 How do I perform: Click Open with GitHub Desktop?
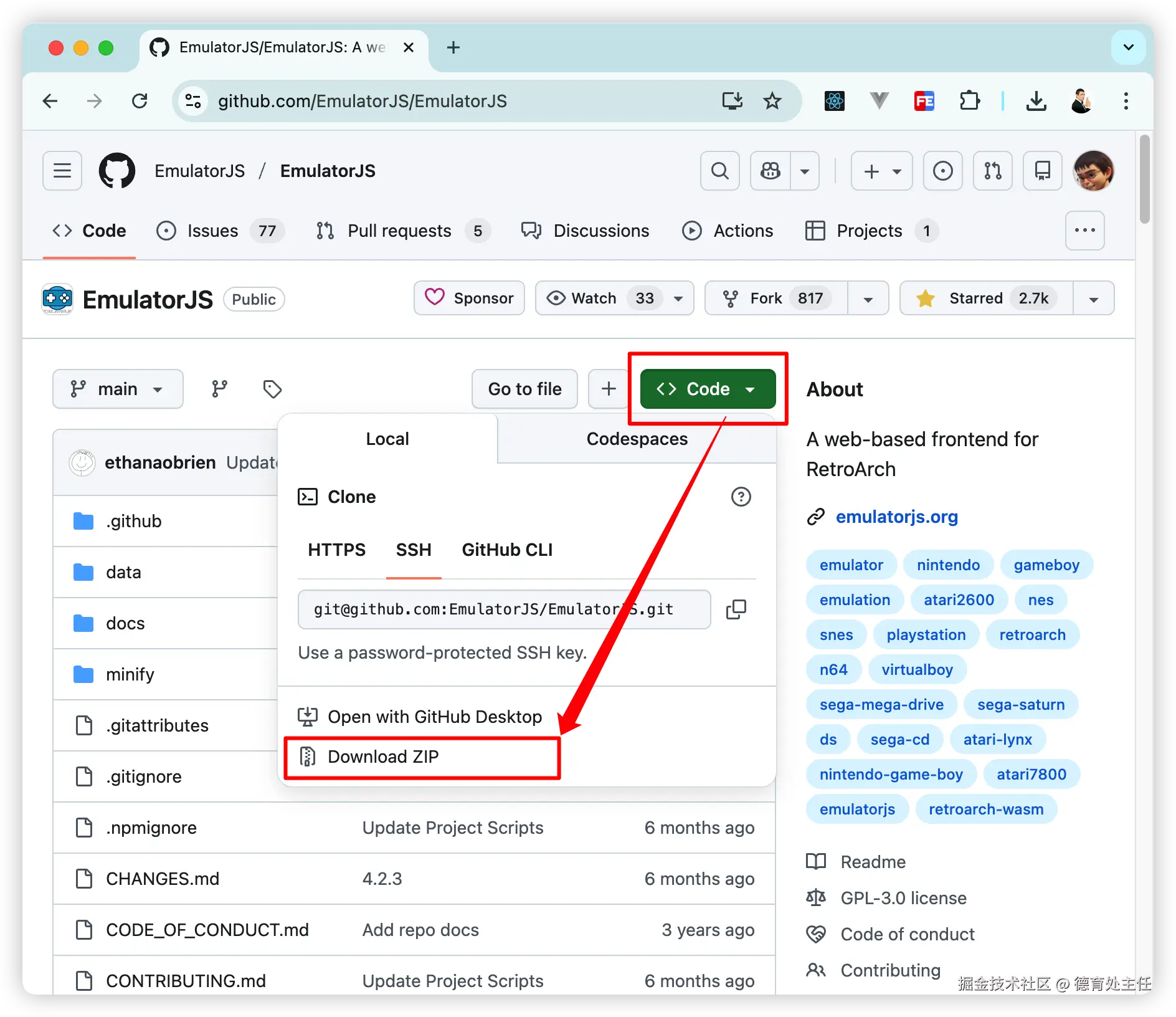(x=420, y=717)
